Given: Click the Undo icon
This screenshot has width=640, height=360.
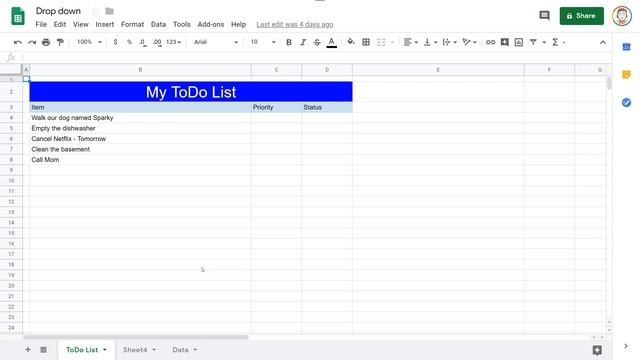Looking at the screenshot, I should [18, 42].
